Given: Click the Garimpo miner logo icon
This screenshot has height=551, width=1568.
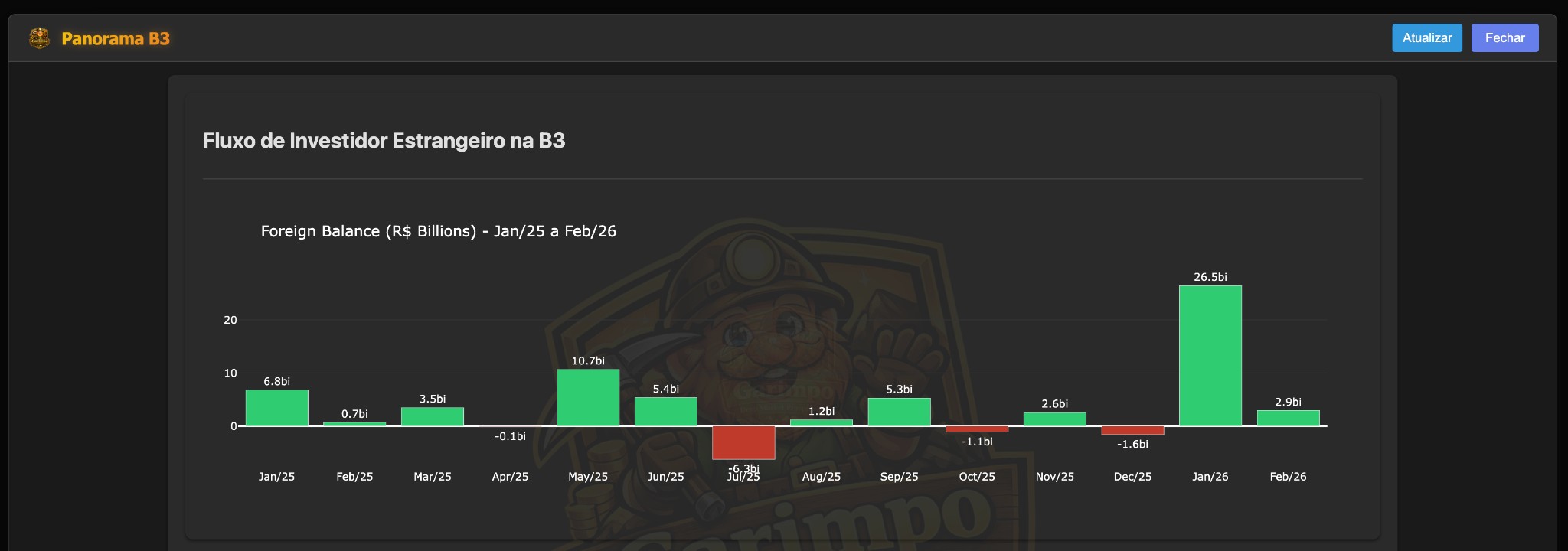Looking at the screenshot, I should coord(39,38).
